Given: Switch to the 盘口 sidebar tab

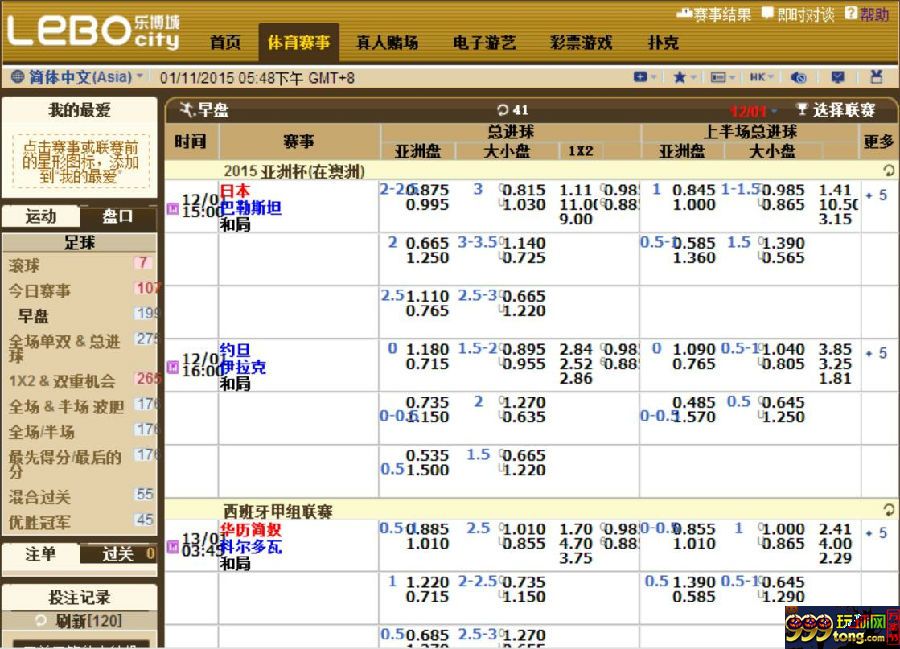Looking at the screenshot, I should 118,217.
